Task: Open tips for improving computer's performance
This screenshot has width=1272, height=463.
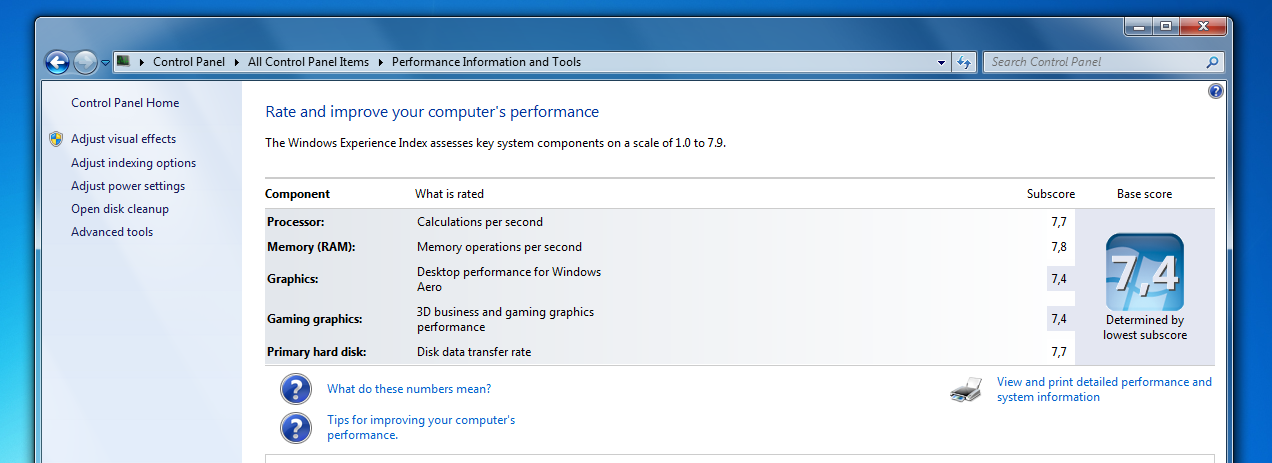Action: (x=421, y=428)
